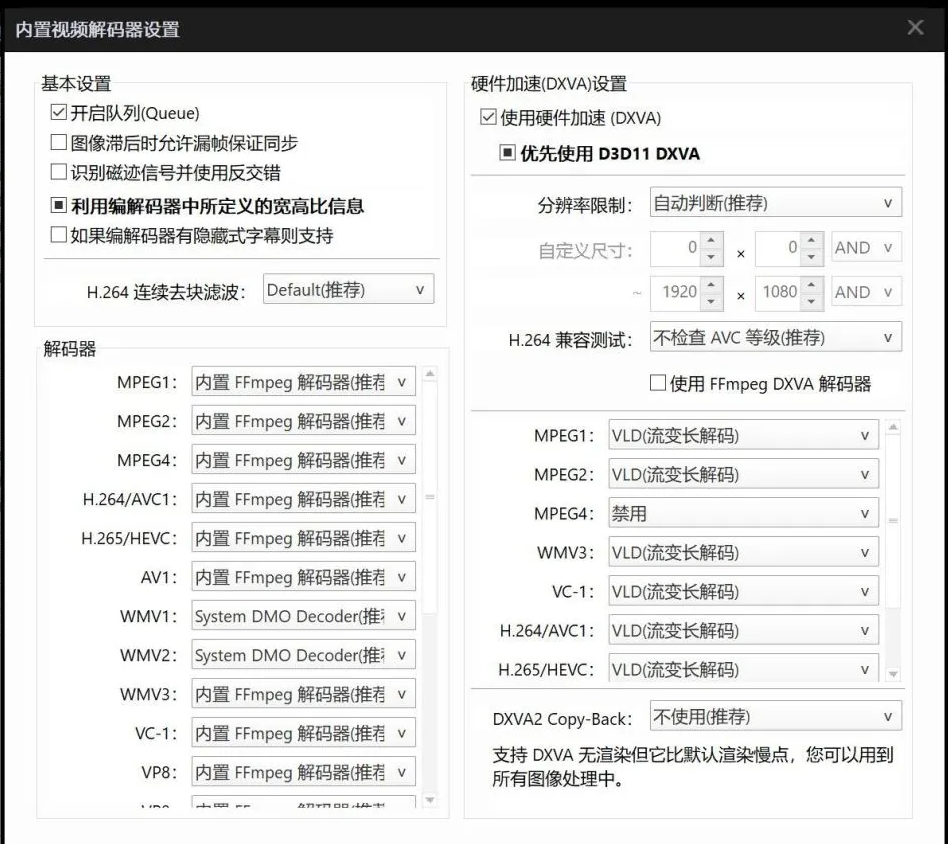
Task: Open DXVA WMV3 VLD dropdown
Action: tap(743, 552)
